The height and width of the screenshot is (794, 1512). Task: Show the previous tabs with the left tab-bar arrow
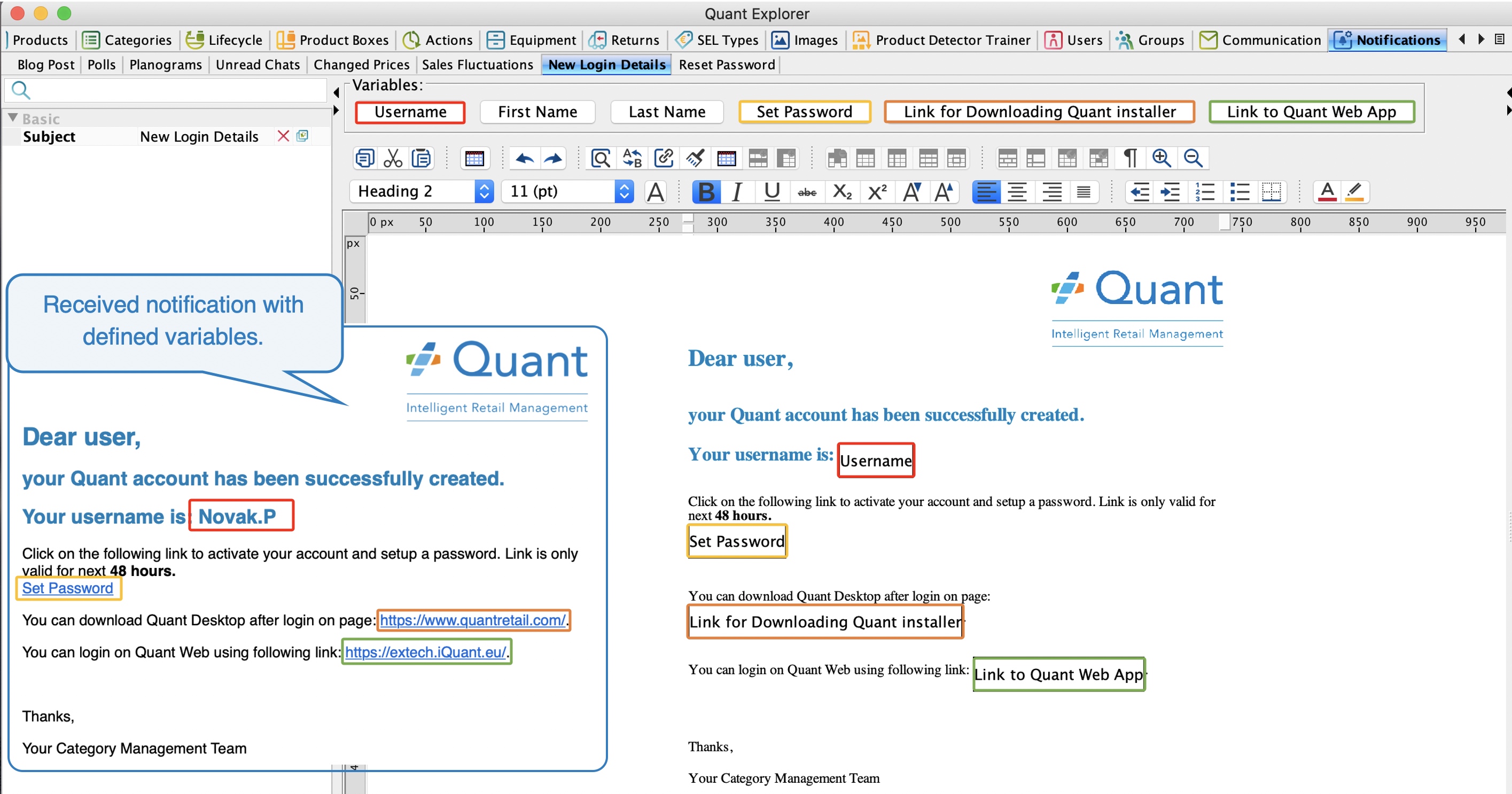1462,40
